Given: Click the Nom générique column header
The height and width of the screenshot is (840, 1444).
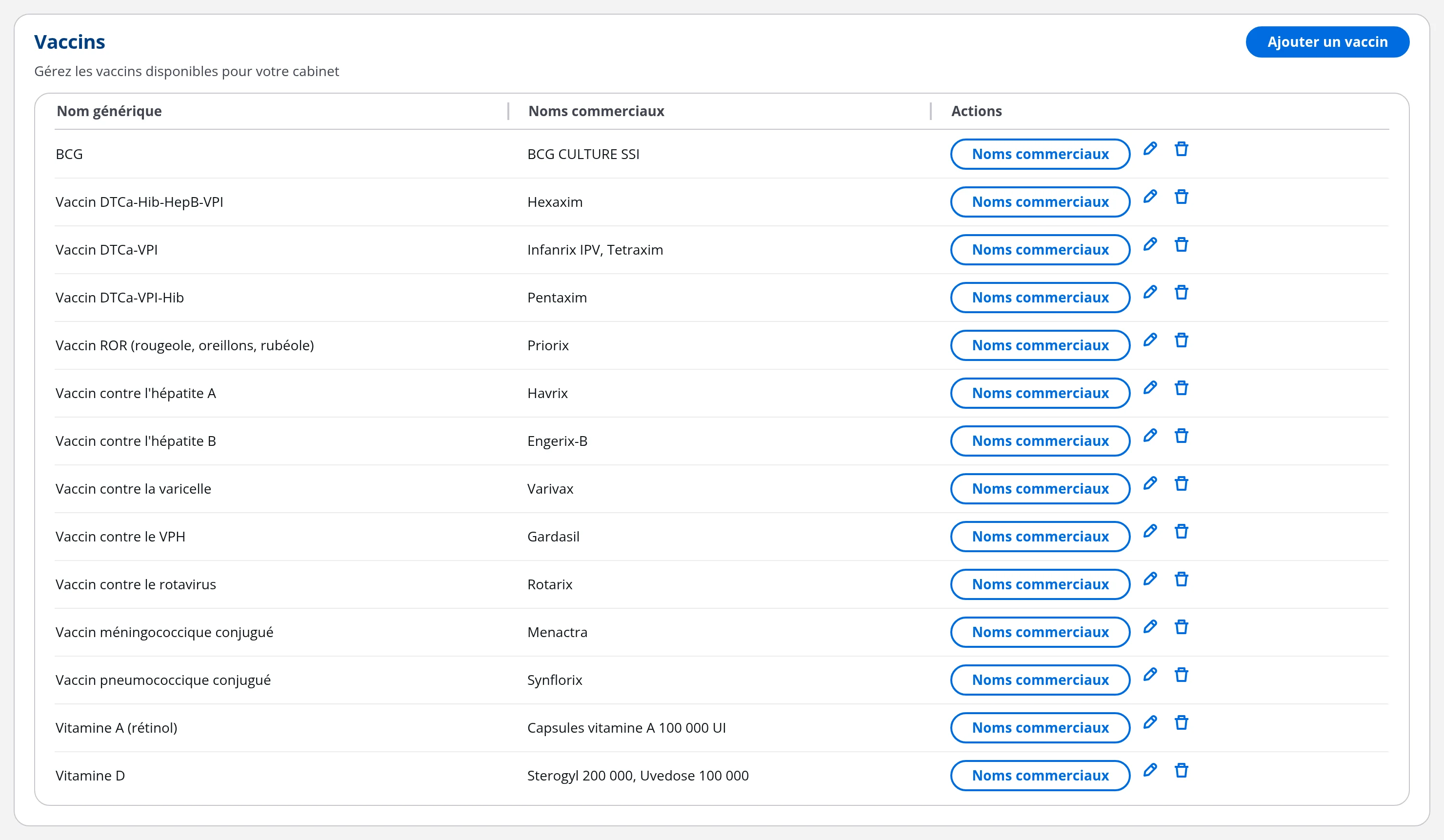Looking at the screenshot, I should click(109, 111).
